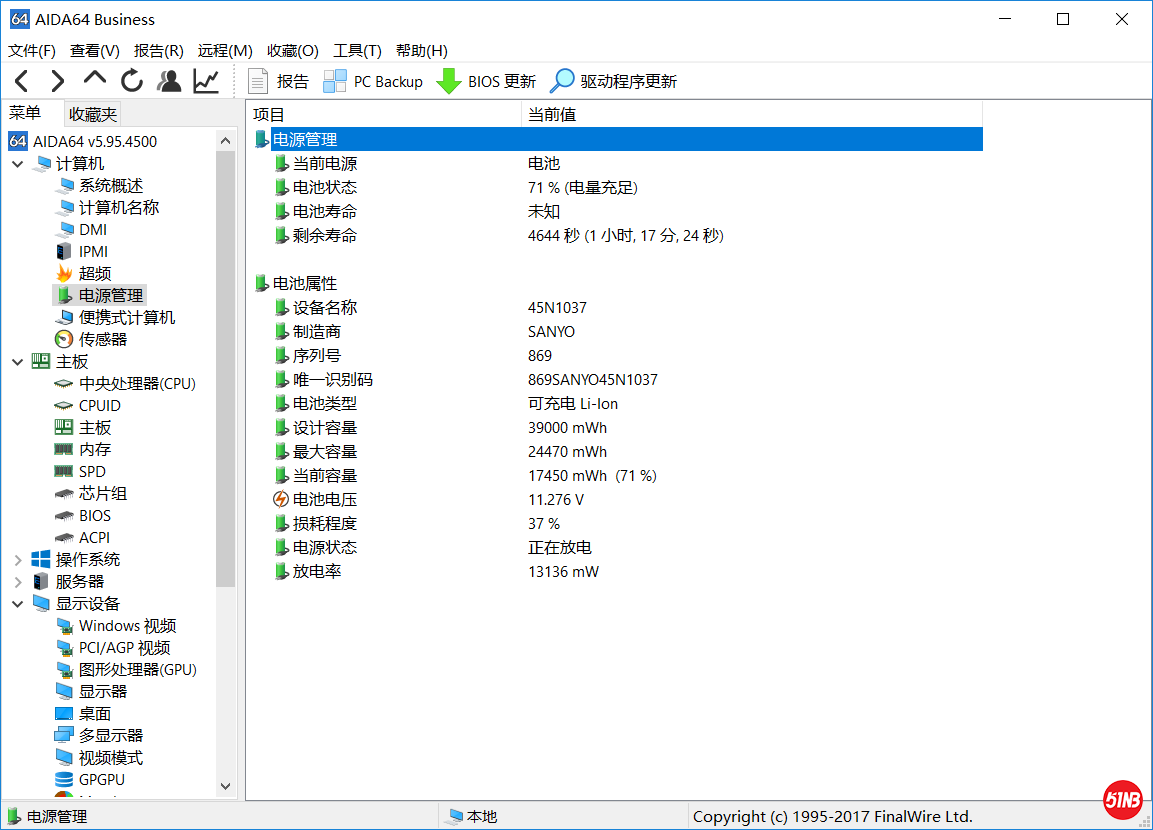
Task: Expand the 服务器 tree node
Action: [18, 582]
